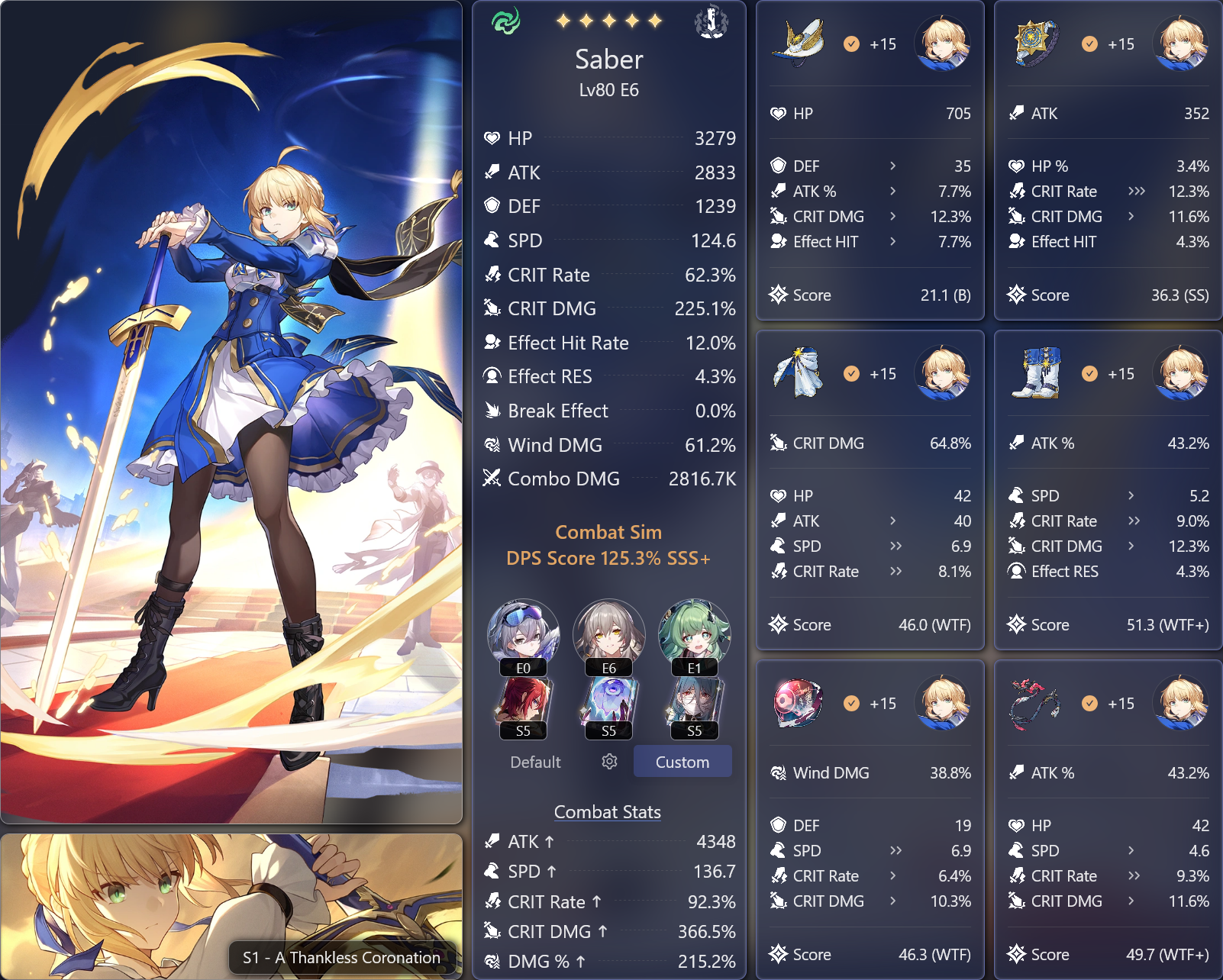Open the Combat Stats link
This screenshot has width=1223, height=980.
(x=608, y=812)
